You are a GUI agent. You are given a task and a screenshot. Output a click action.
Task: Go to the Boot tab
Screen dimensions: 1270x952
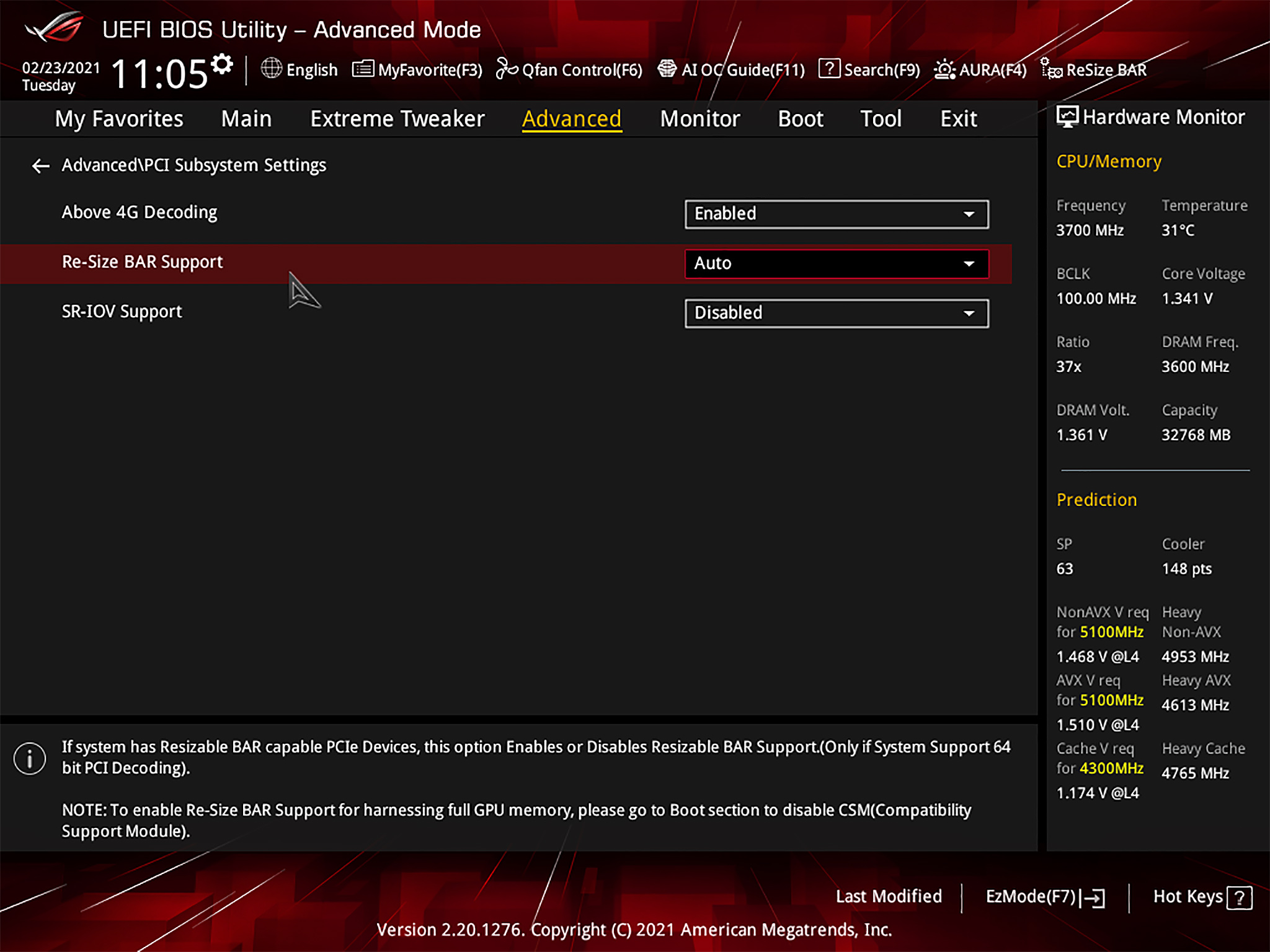(x=800, y=118)
